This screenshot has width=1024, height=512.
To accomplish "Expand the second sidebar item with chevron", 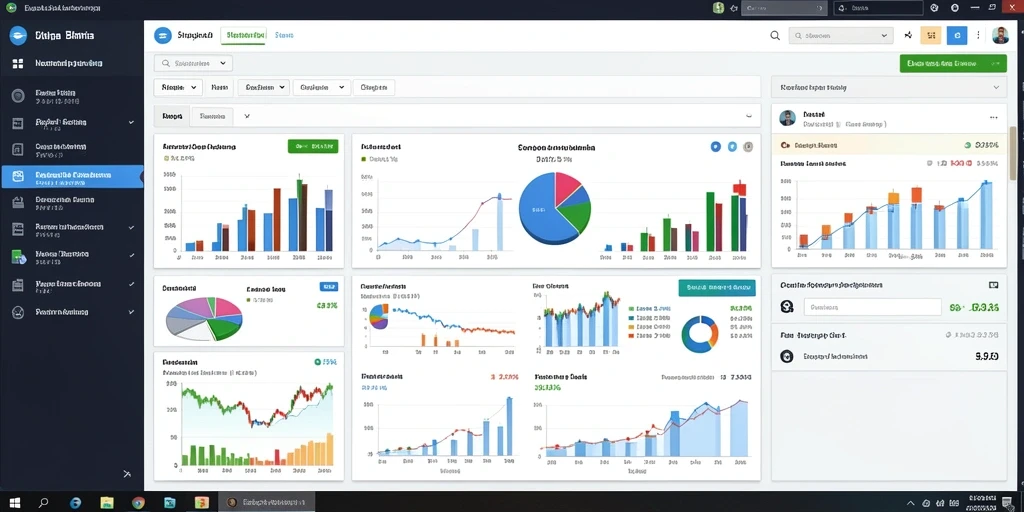I will [131, 122].
